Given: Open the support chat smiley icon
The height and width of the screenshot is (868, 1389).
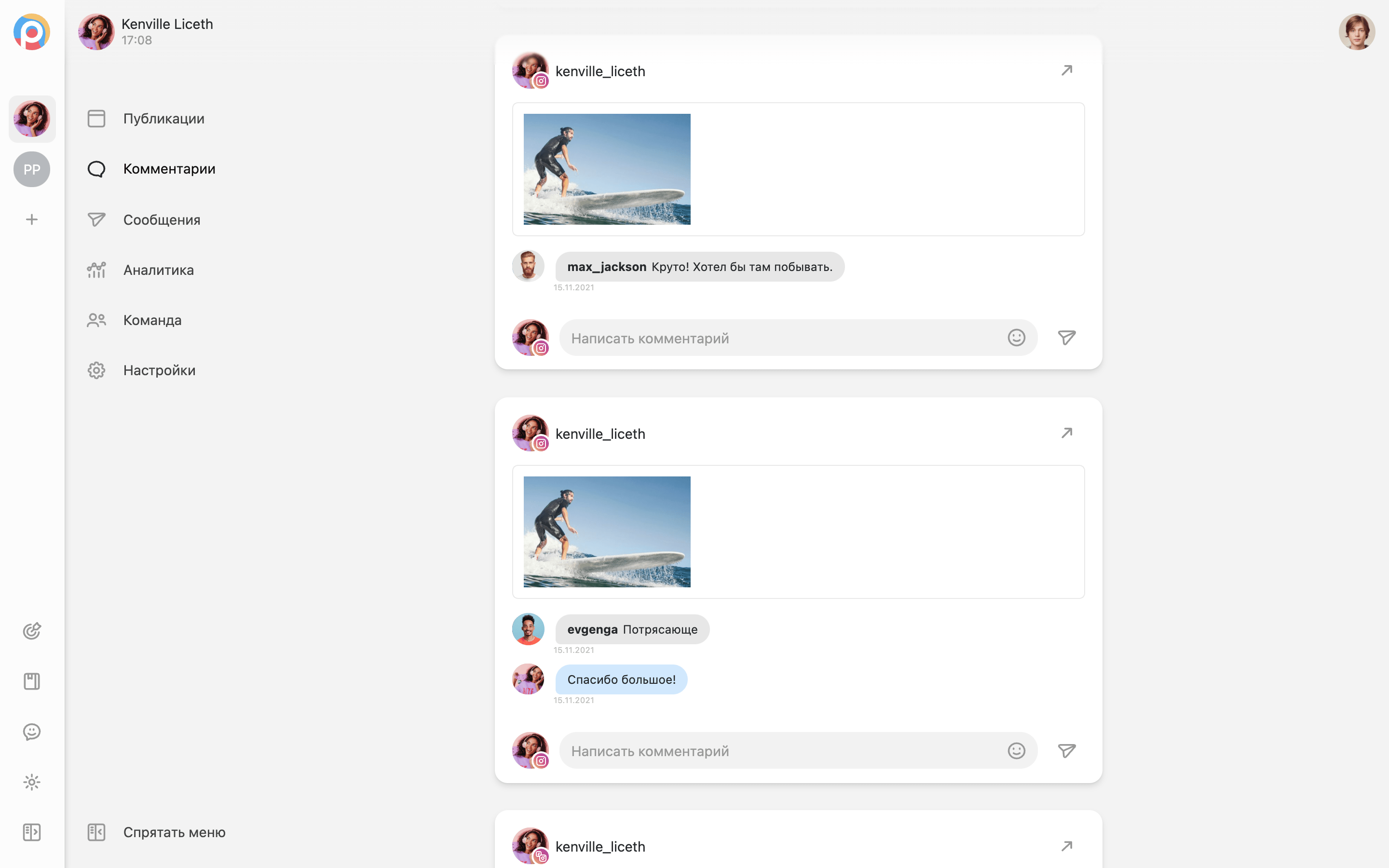Looking at the screenshot, I should point(32,732).
